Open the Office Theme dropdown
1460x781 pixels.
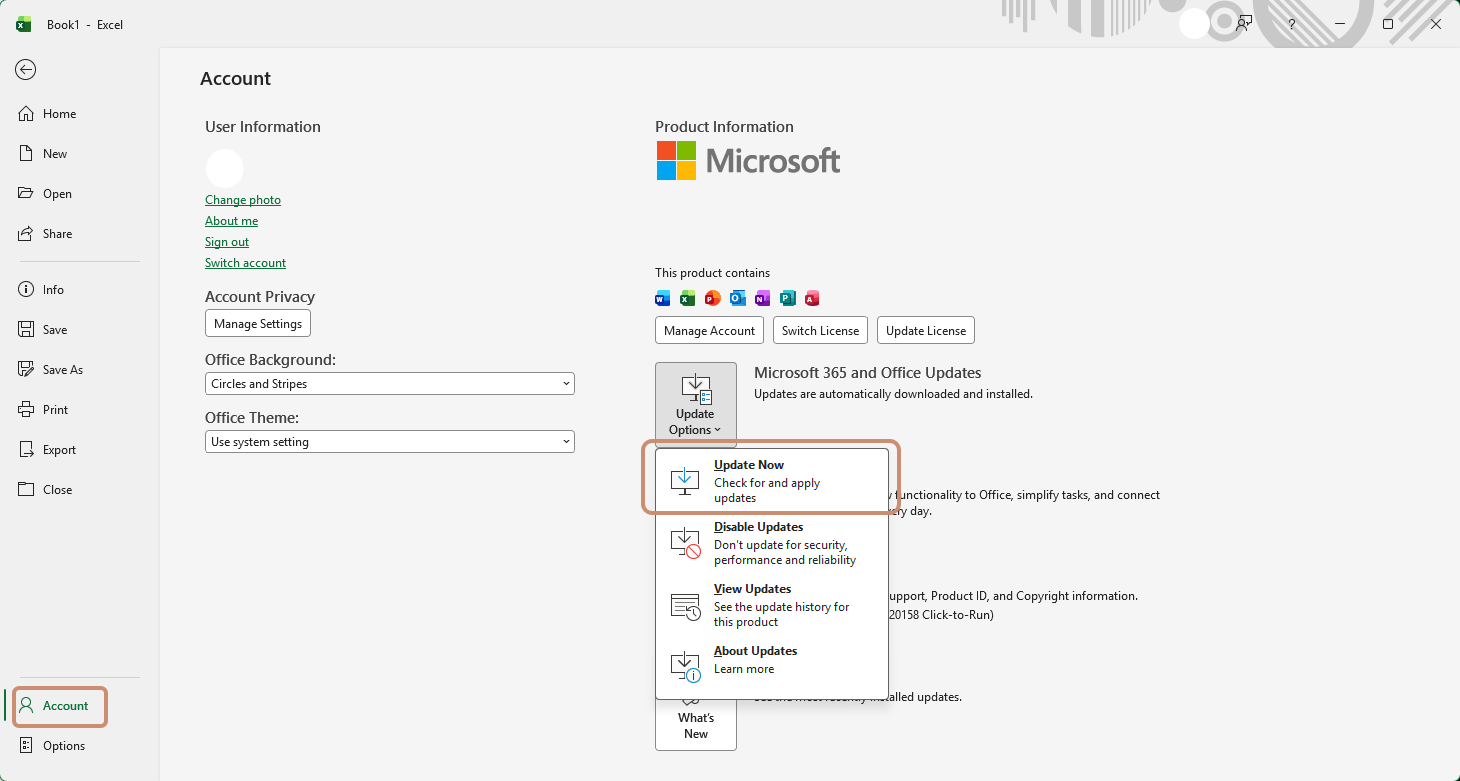click(390, 442)
